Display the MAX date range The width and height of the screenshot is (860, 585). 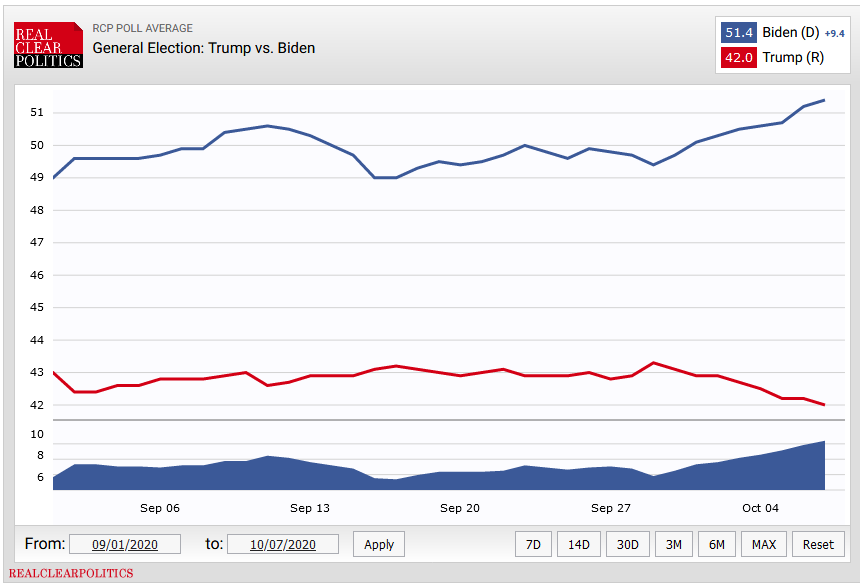coord(763,544)
